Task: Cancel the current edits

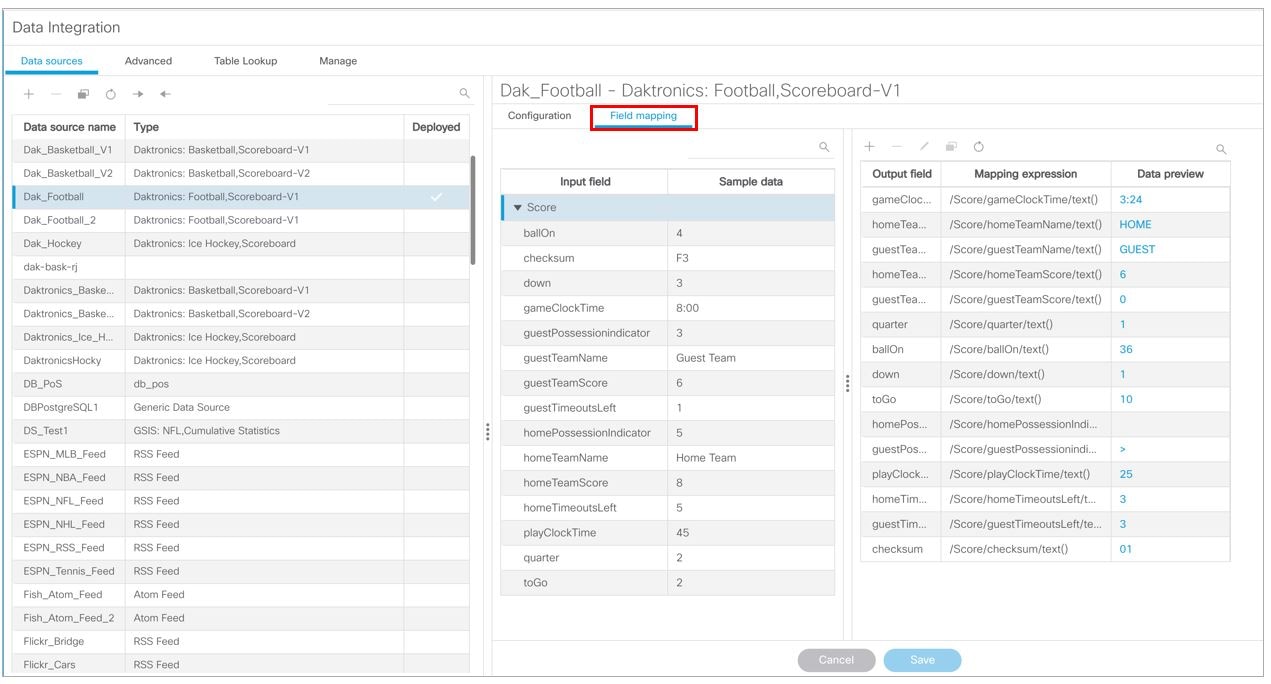Action: pos(836,659)
